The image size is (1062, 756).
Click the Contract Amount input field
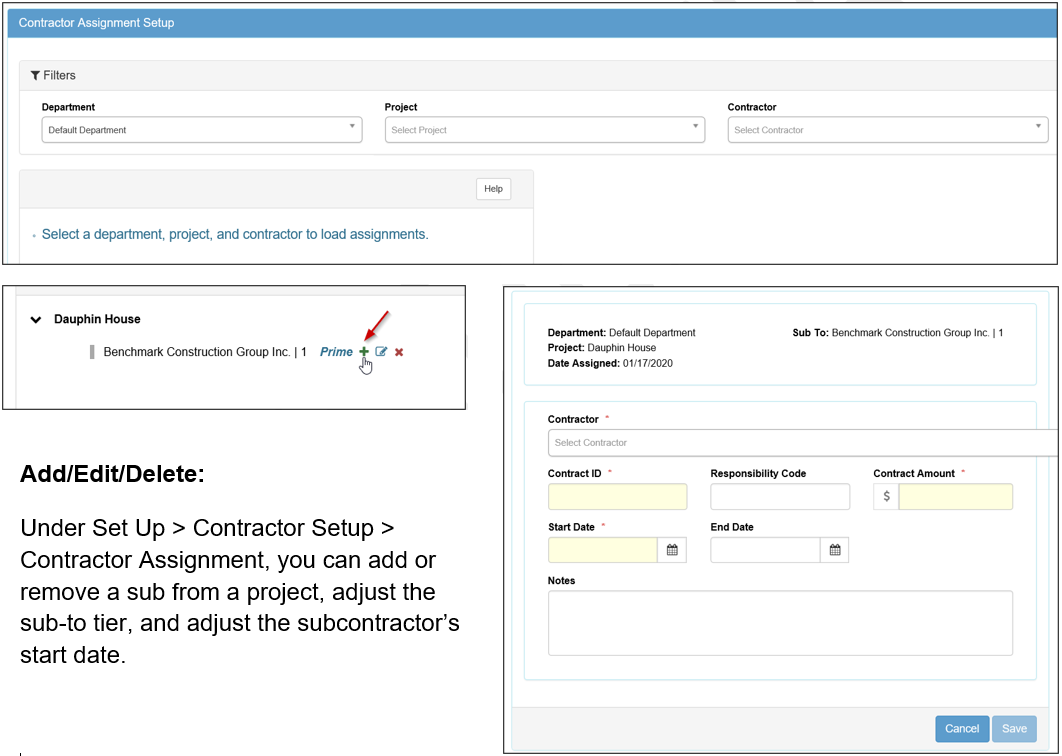(956, 497)
